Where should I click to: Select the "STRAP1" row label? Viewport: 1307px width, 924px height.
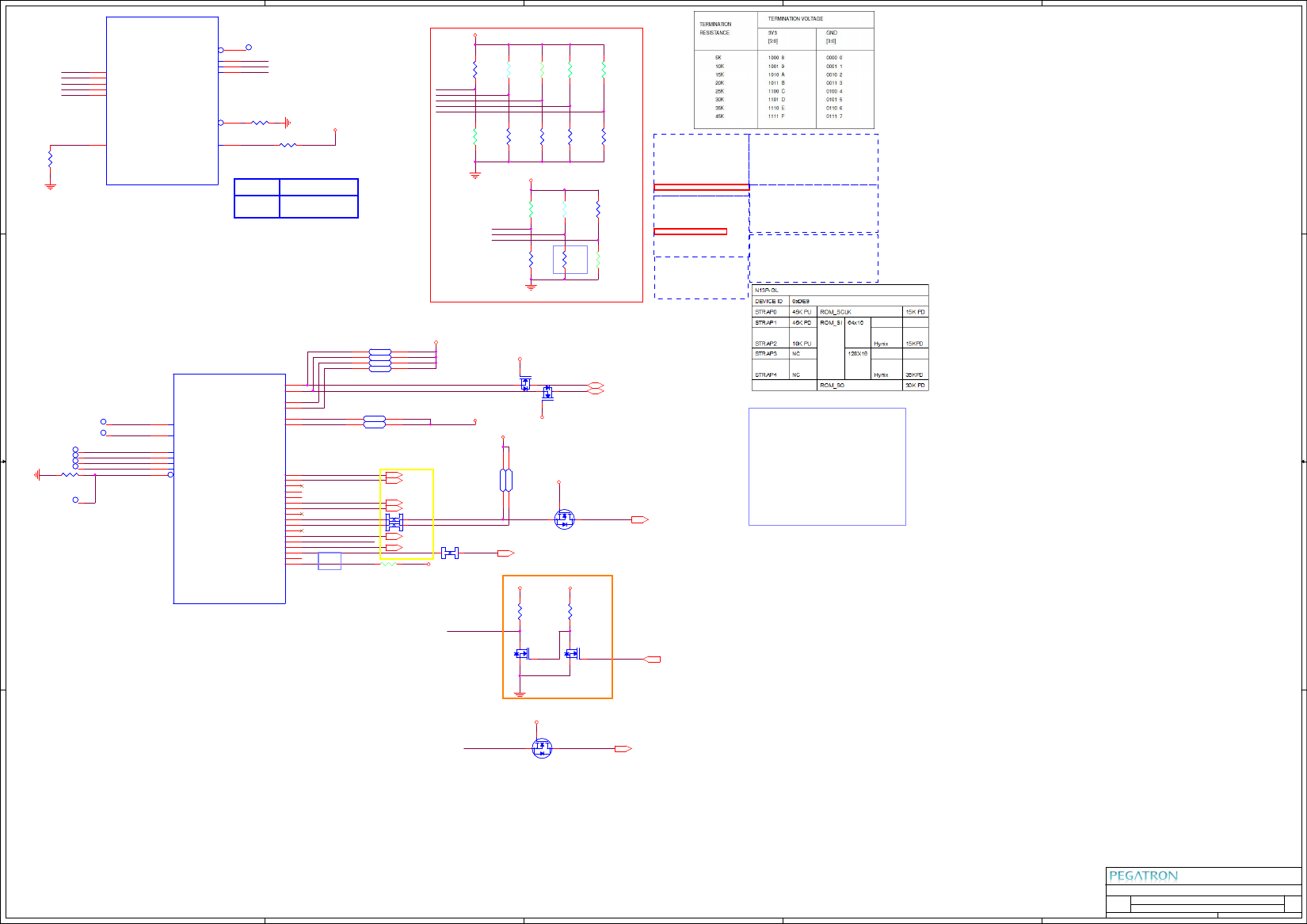(x=766, y=323)
